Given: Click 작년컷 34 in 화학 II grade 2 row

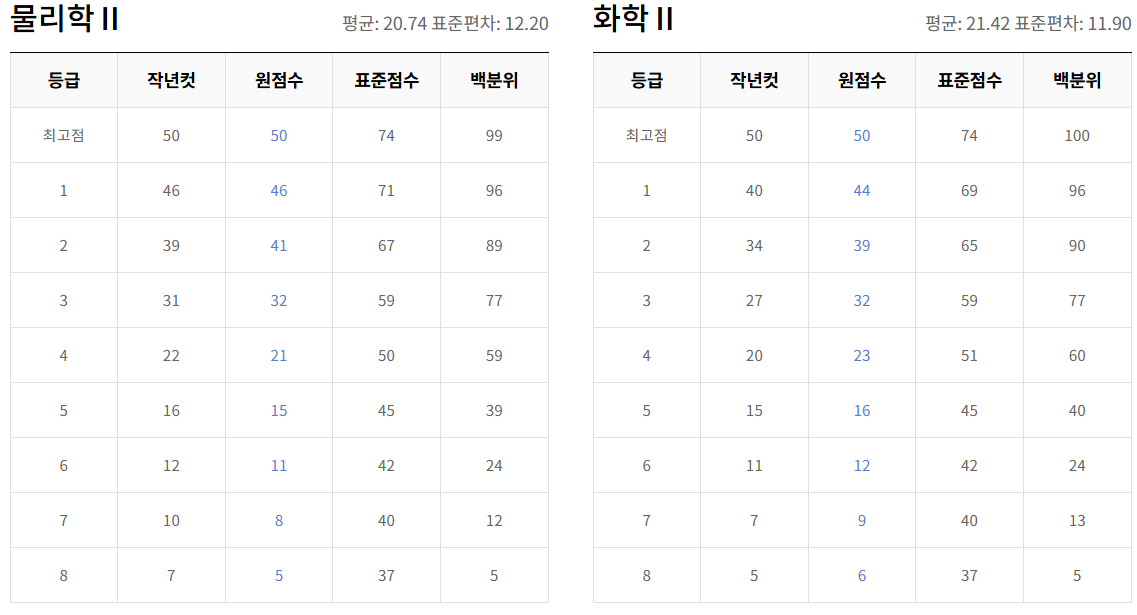Looking at the screenshot, I should click(754, 246).
